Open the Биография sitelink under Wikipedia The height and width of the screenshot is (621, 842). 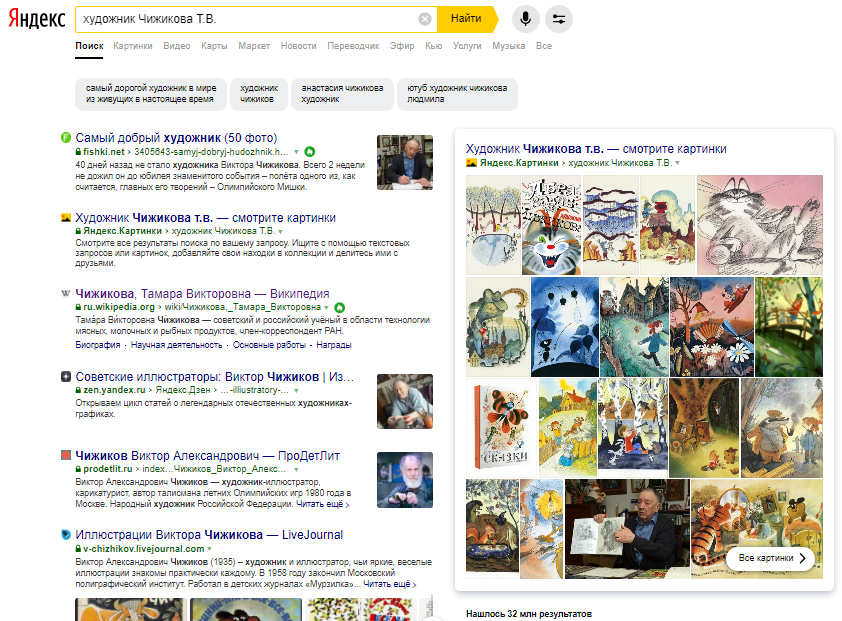[x=98, y=345]
